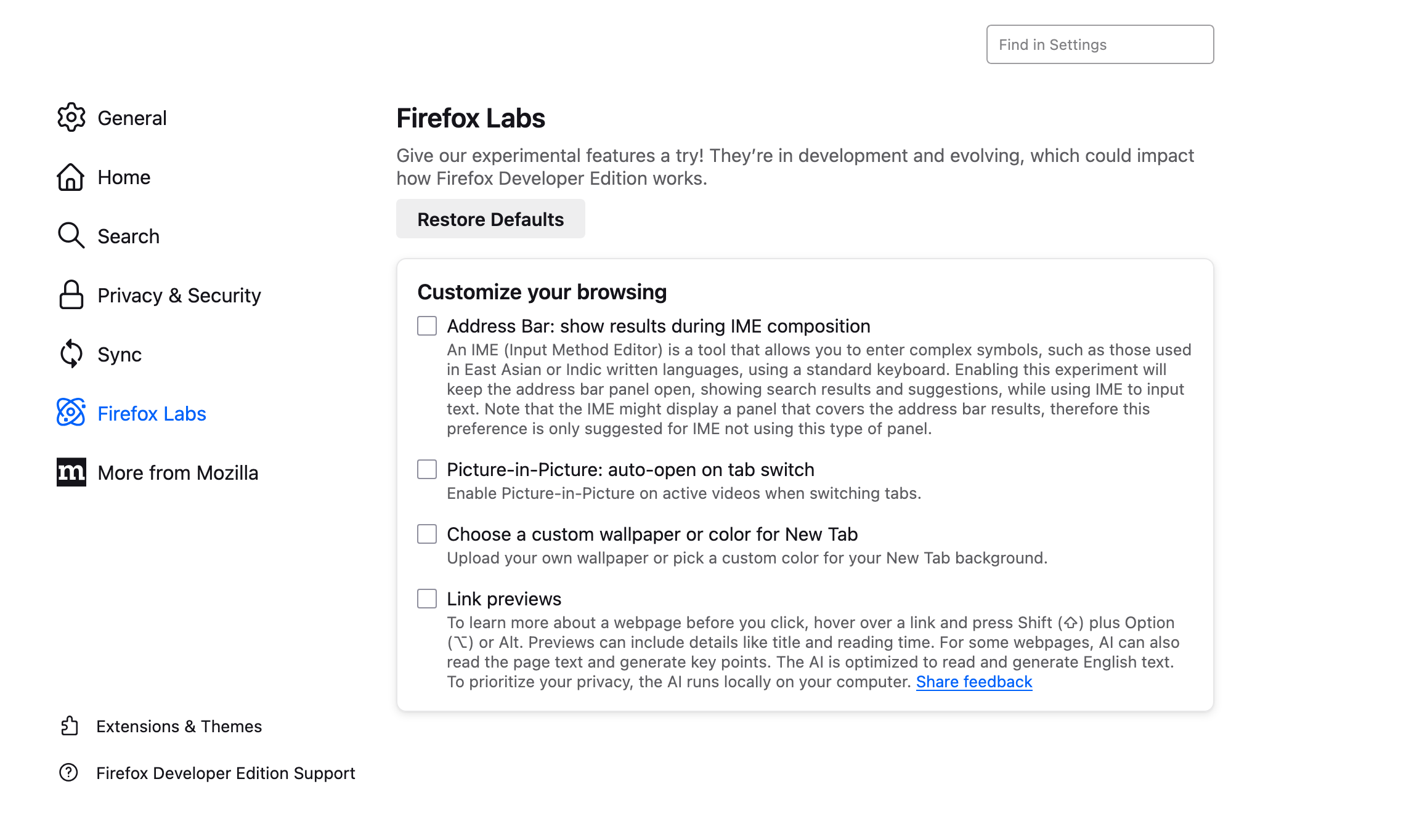Open the Share feedback link

[973, 682]
